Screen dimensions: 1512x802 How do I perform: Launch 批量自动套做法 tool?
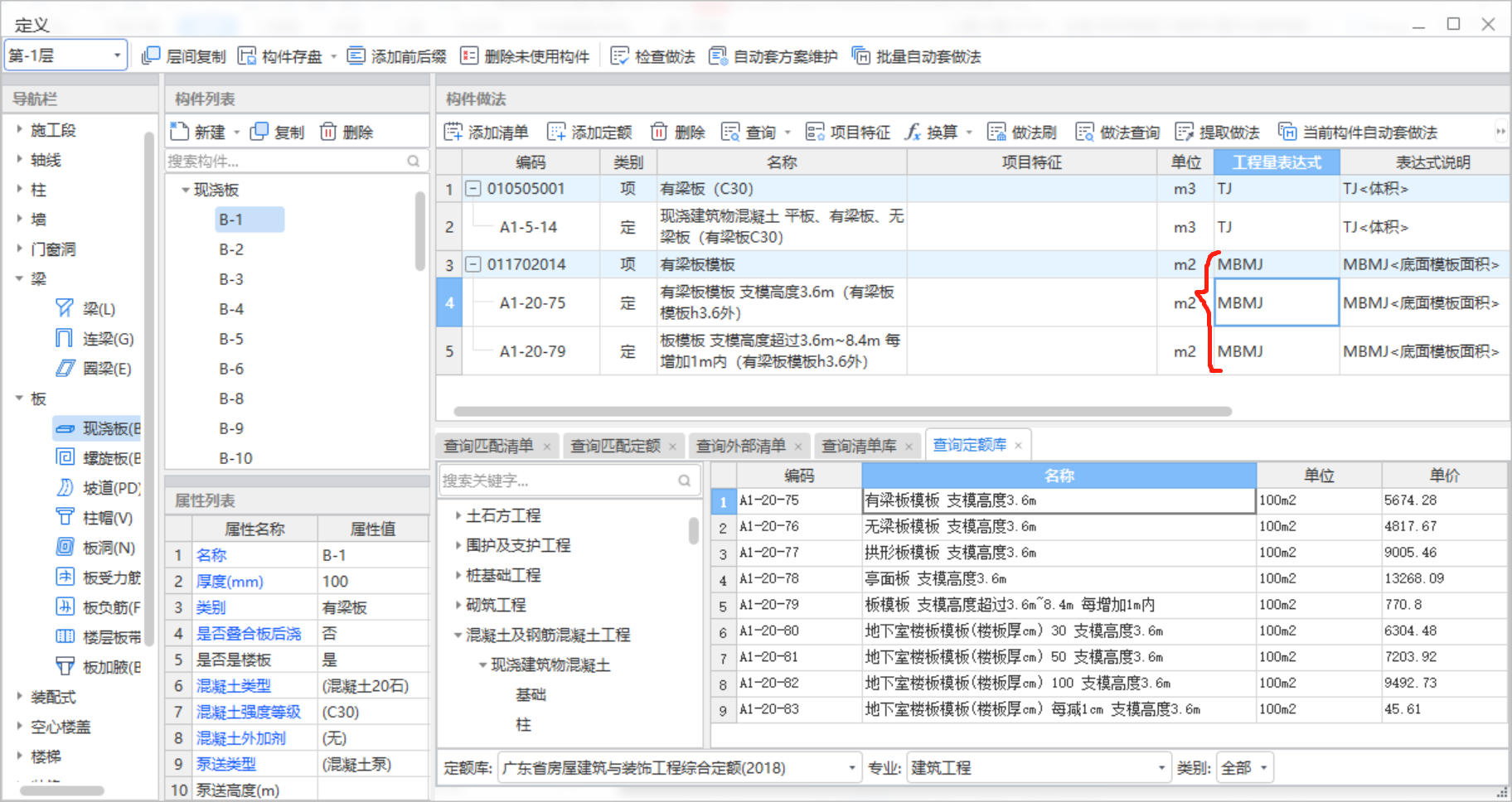pyautogui.click(x=916, y=56)
